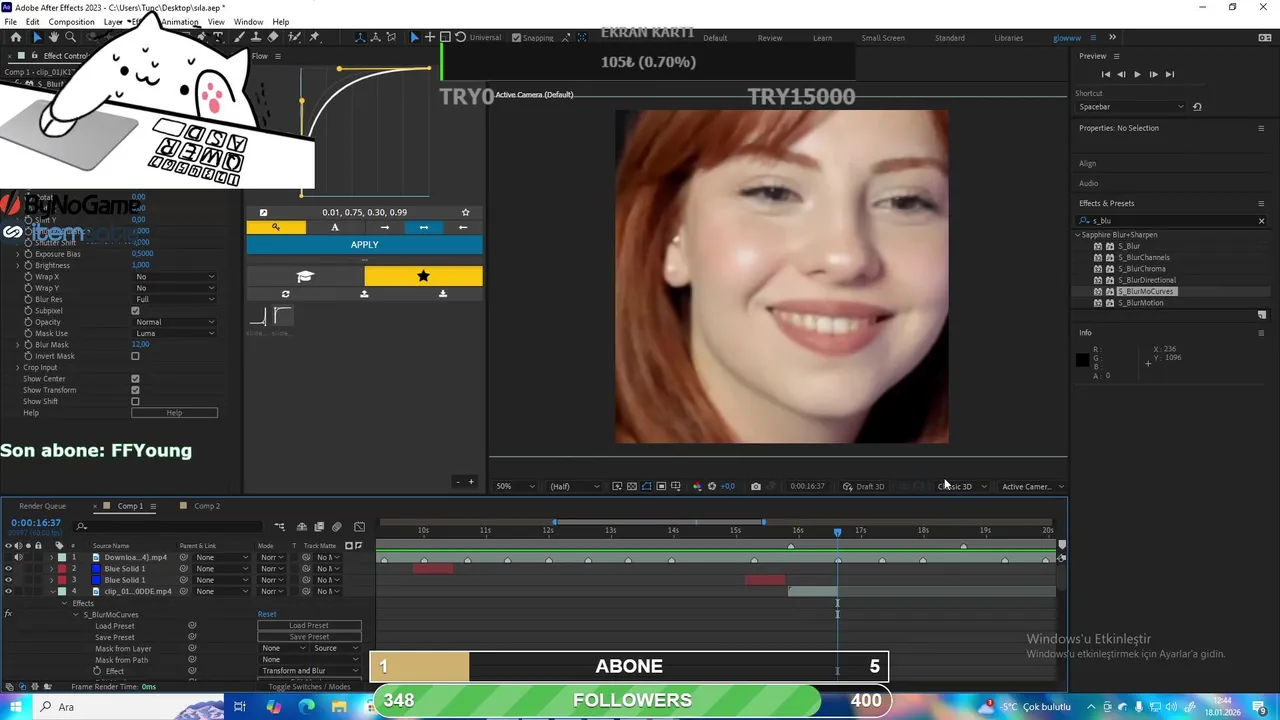Open the Wrap X dropdown

tap(175, 277)
